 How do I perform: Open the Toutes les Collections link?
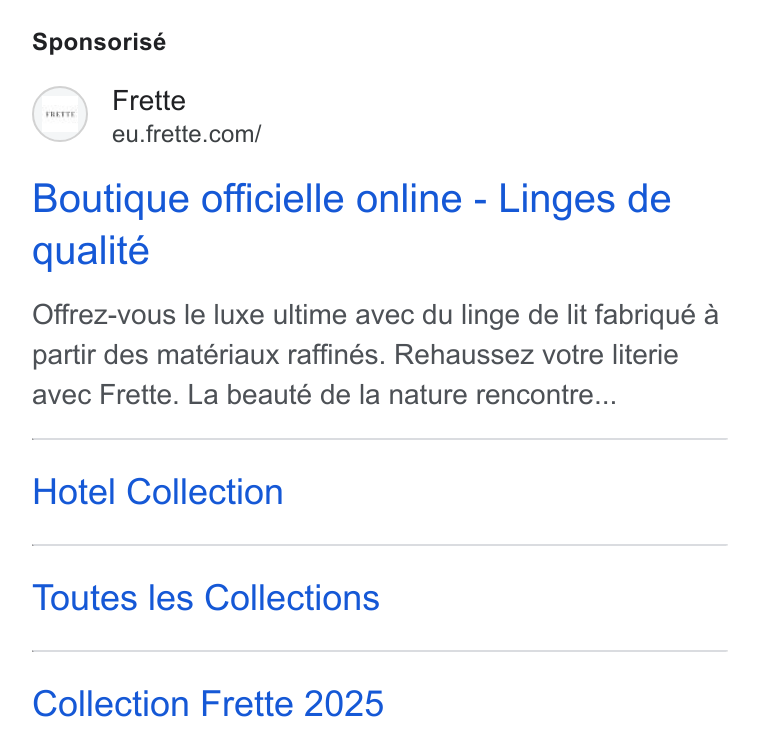[206, 598]
